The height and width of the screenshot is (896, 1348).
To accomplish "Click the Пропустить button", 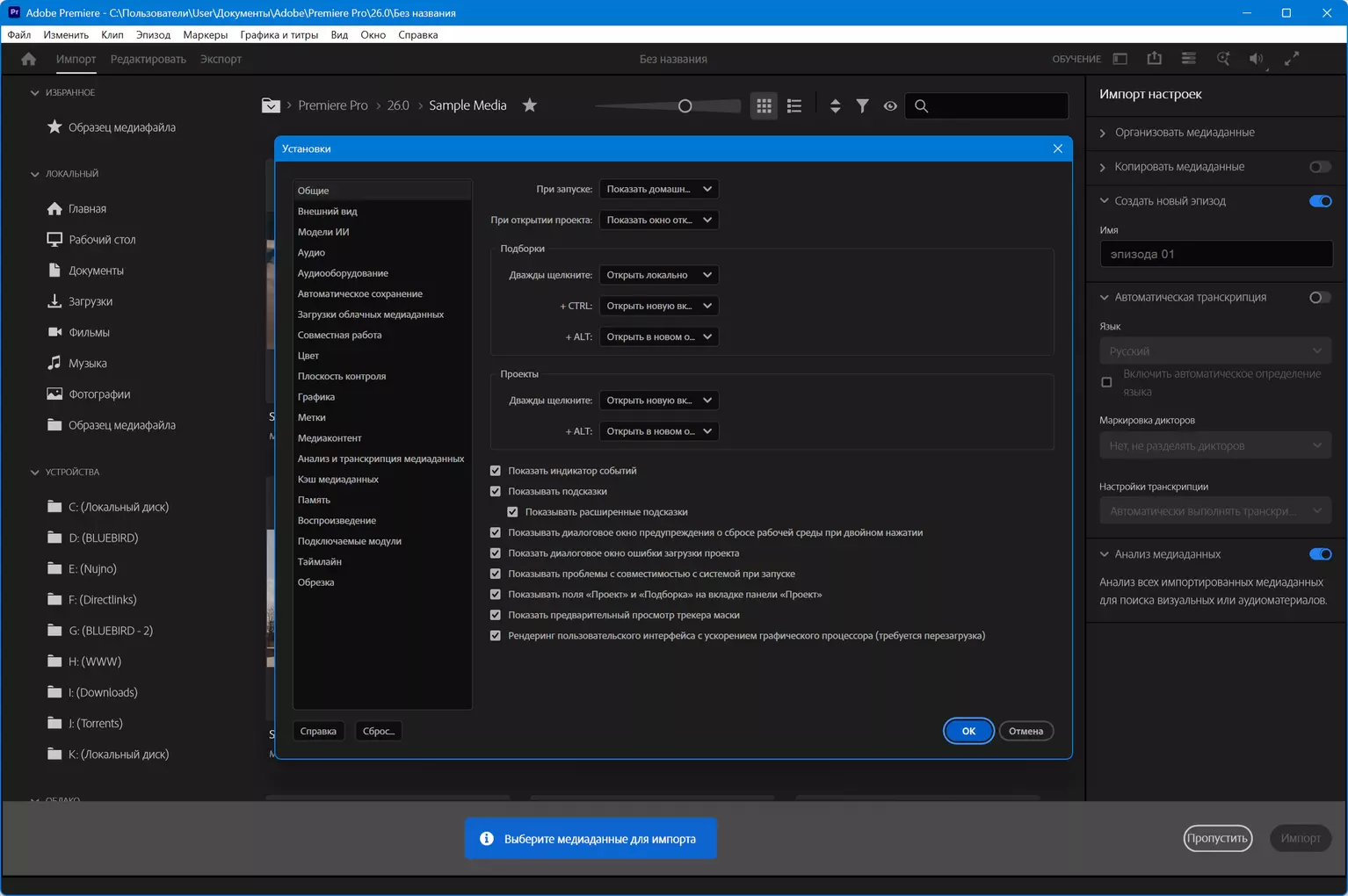I will pos(1217,838).
